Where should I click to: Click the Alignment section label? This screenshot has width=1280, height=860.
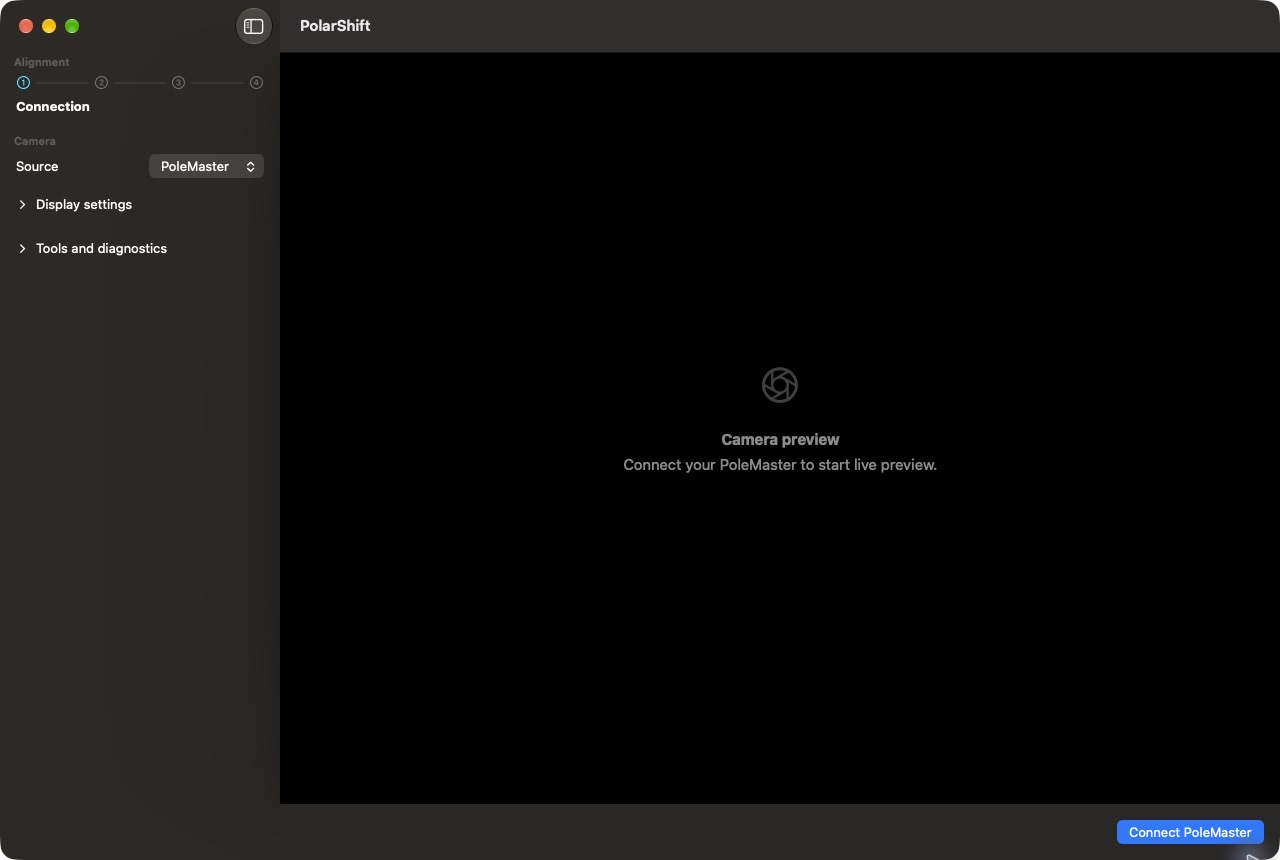tap(42, 62)
